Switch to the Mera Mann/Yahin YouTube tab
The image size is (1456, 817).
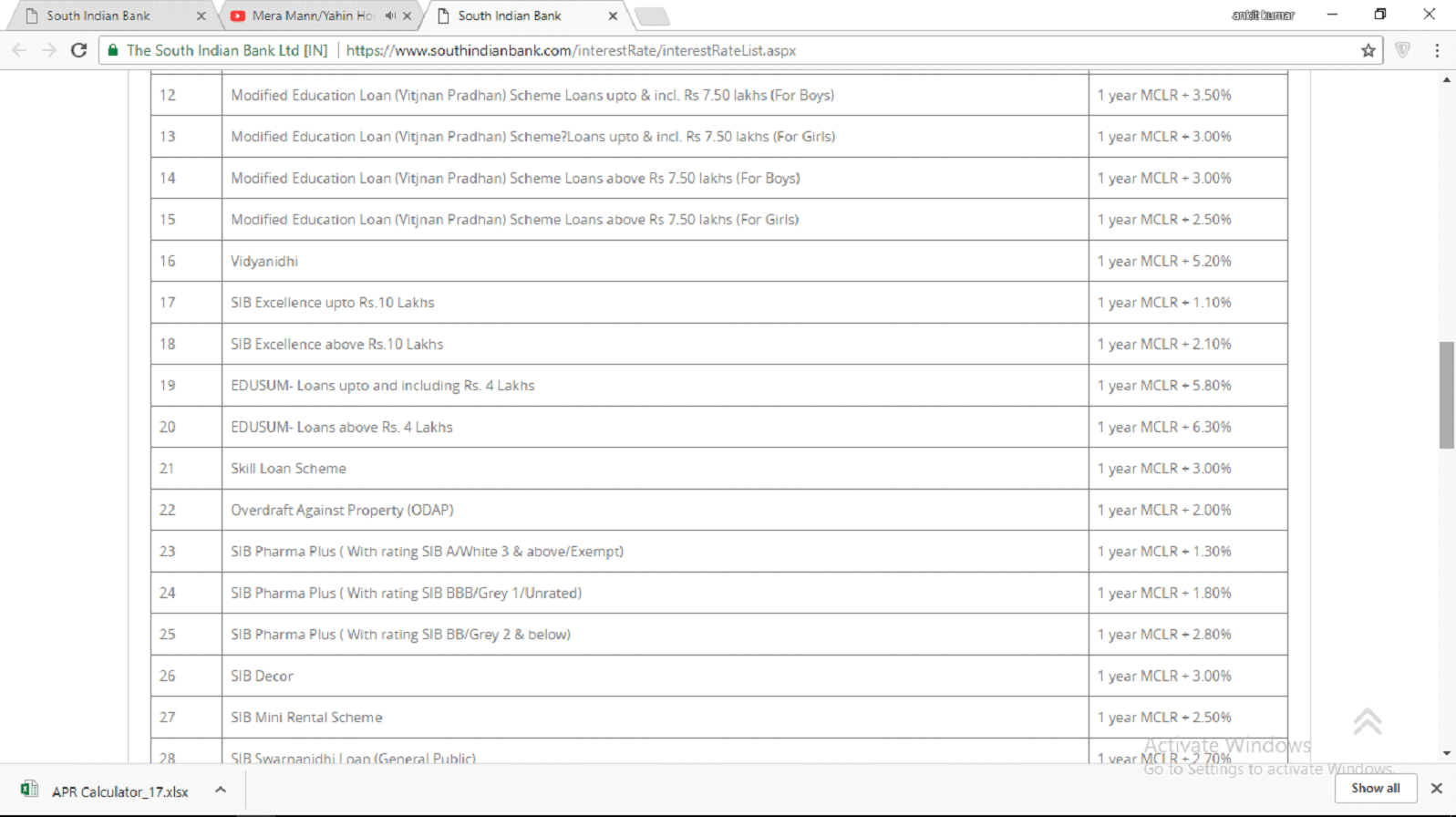pos(313,16)
